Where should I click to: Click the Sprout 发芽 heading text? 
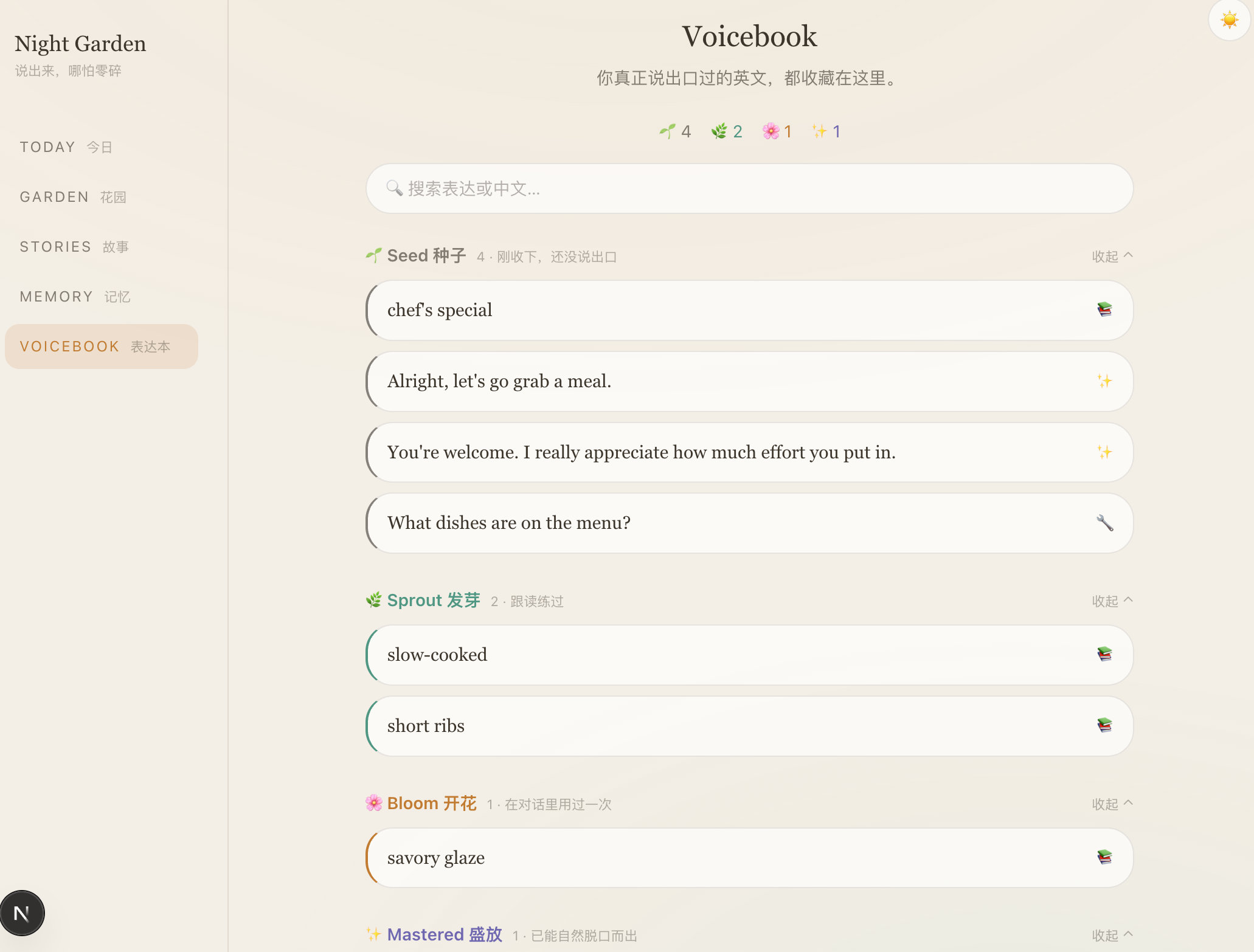click(x=434, y=601)
